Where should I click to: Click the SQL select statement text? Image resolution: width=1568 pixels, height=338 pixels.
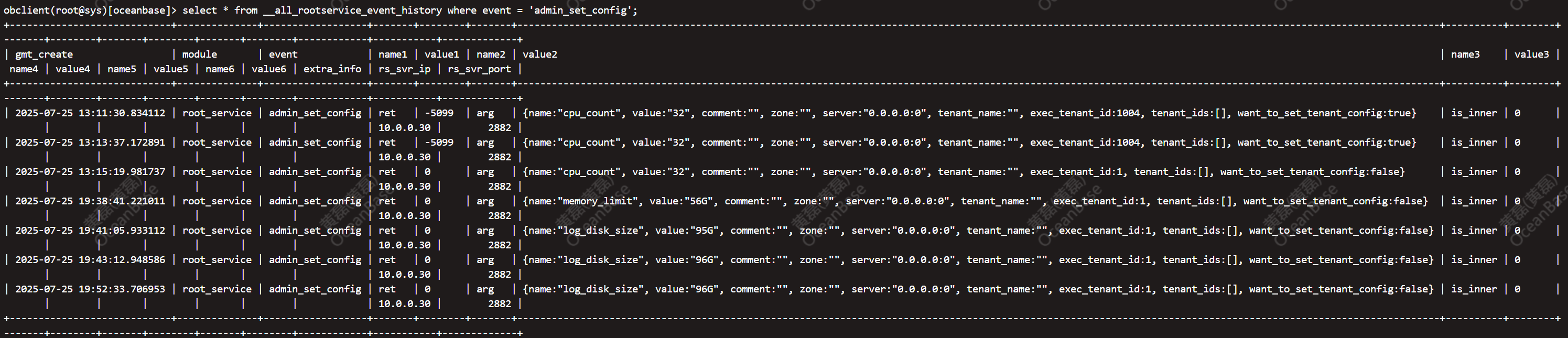tap(410, 10)
